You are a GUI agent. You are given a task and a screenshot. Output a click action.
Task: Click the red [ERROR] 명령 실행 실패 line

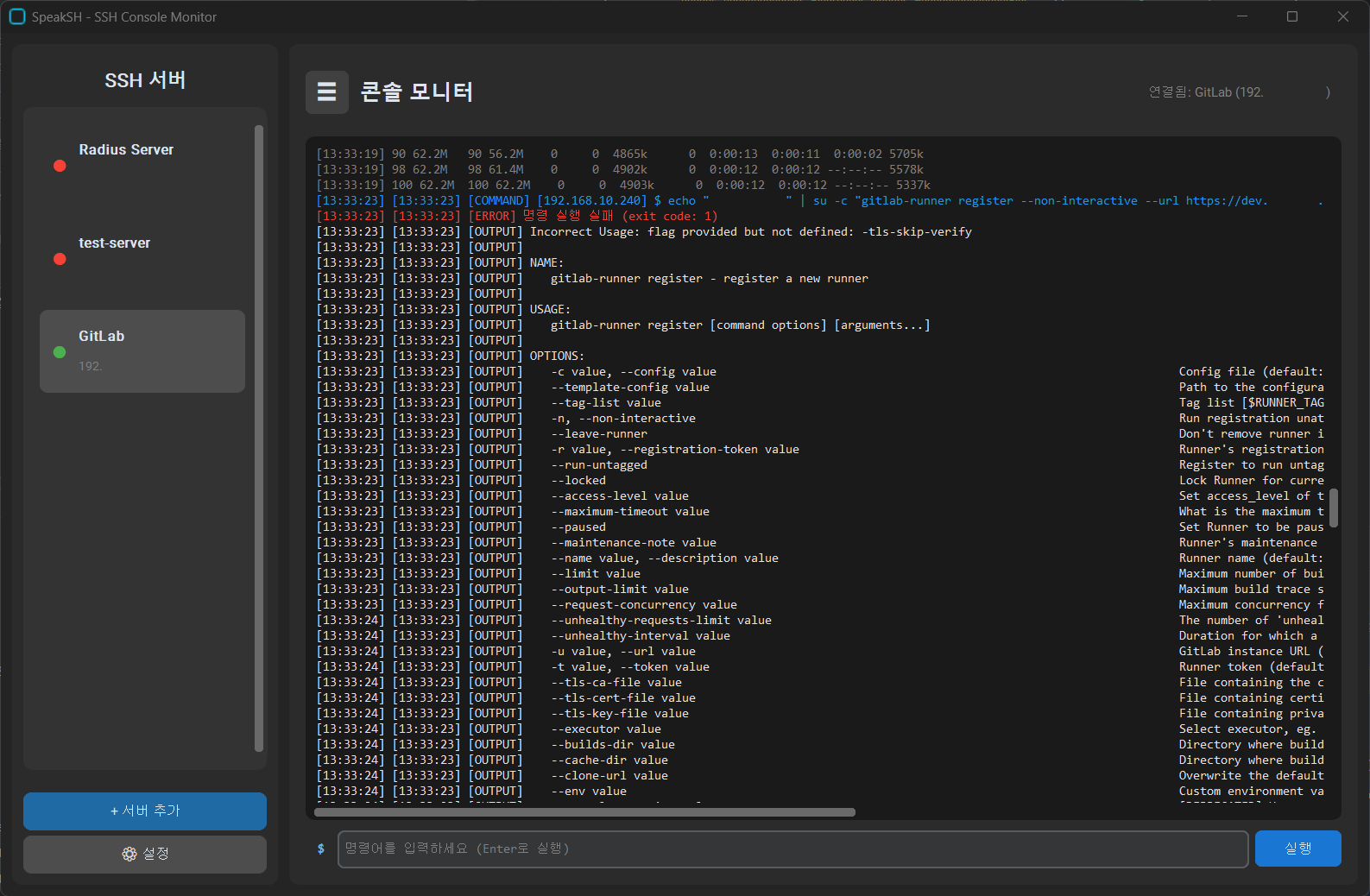coord(517,216)
